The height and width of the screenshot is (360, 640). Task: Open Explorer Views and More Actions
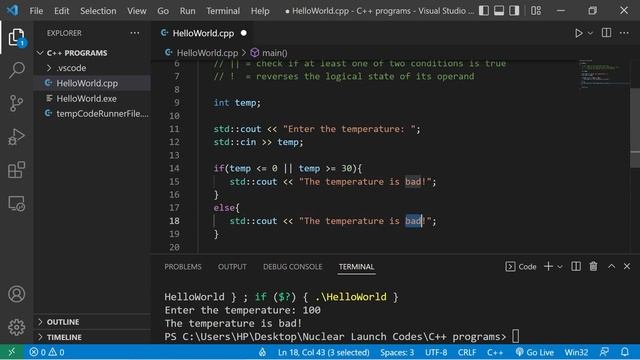pos(135,33)
